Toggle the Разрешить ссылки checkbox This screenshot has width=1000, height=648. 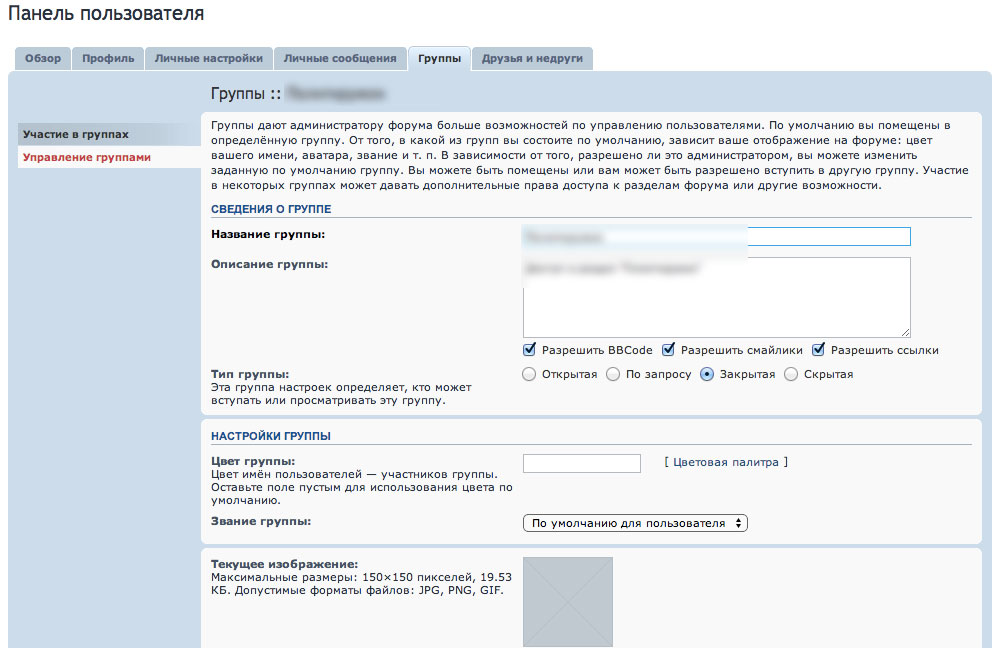(819, 350)
